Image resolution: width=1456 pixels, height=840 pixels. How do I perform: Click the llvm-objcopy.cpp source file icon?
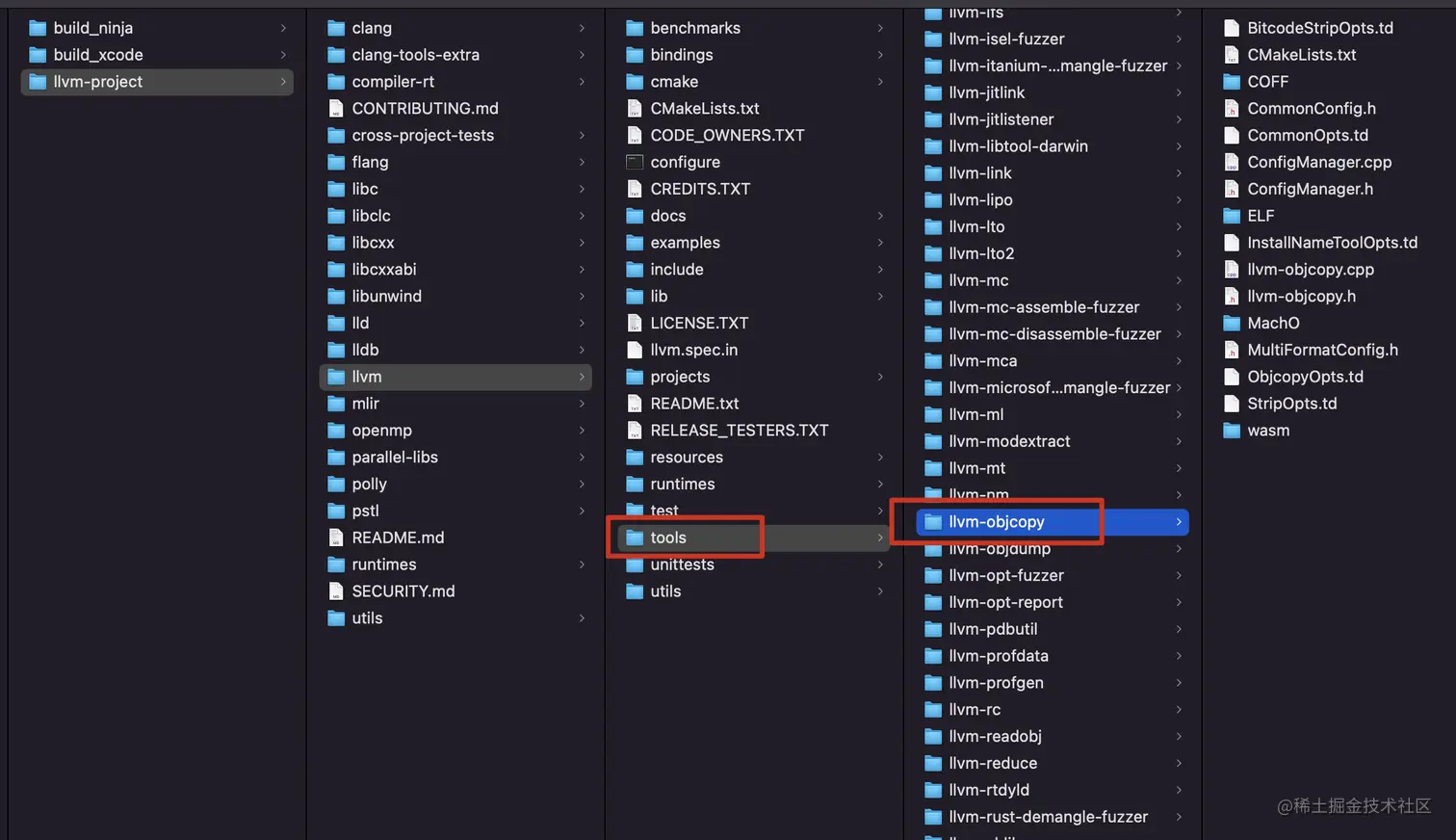(1232, 270)
